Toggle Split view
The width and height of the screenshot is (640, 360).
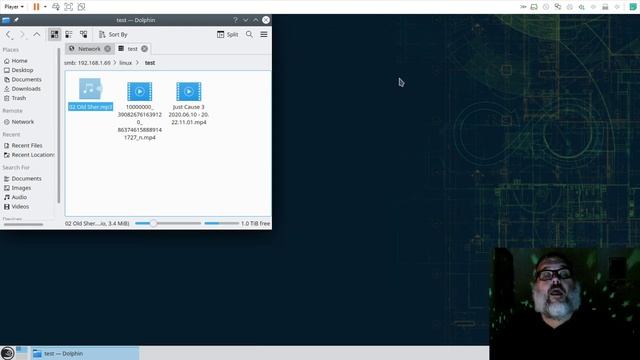228,35
